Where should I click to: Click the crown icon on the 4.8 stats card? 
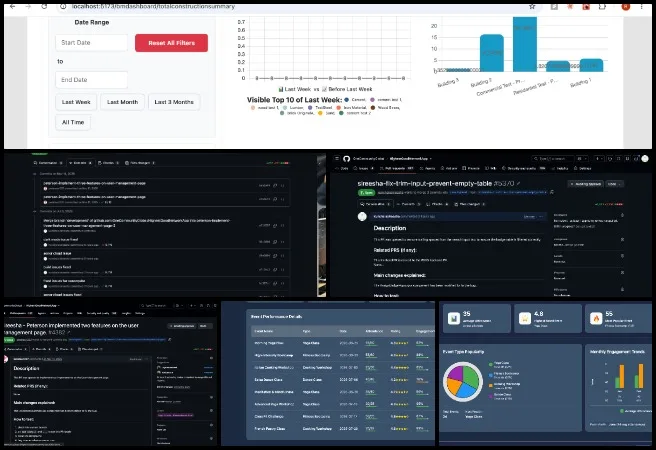pos(525,319)
